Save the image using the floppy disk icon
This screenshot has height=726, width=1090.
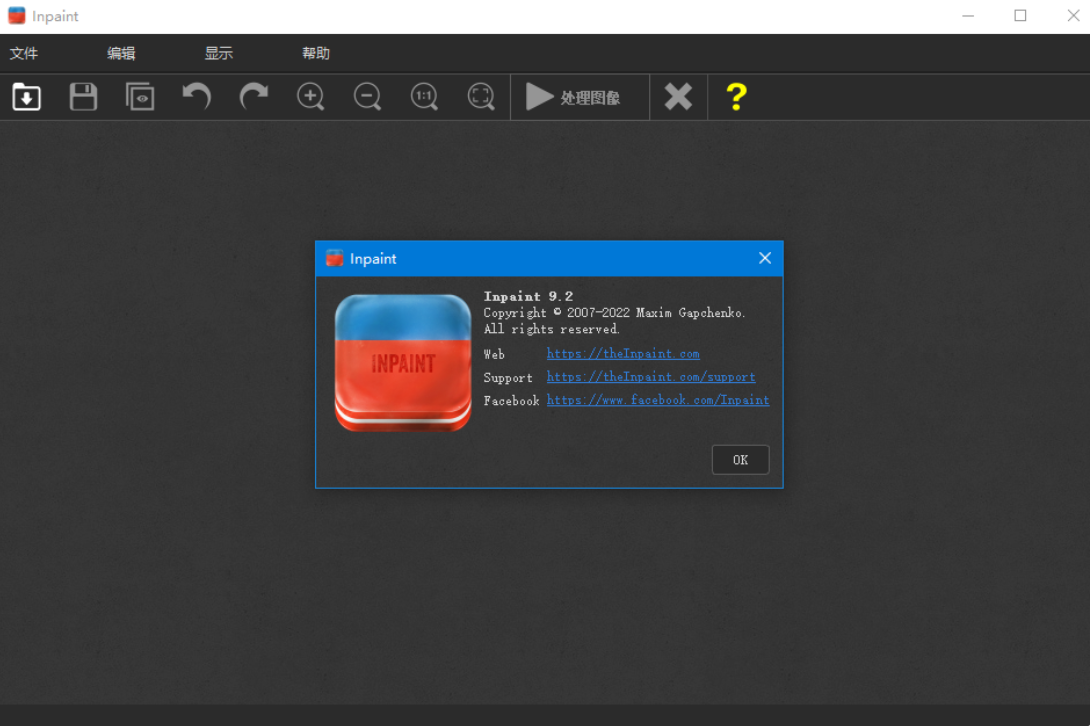(83, 97)
